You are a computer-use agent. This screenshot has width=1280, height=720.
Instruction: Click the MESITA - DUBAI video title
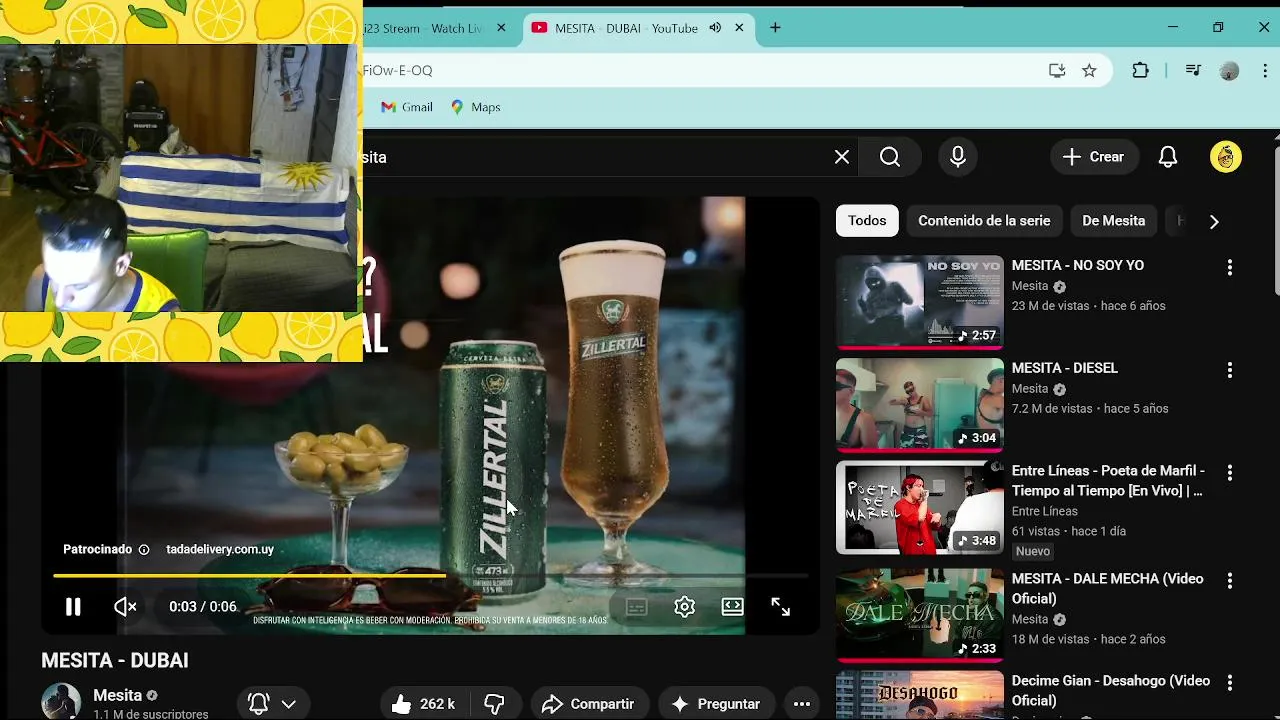[115, 661]
